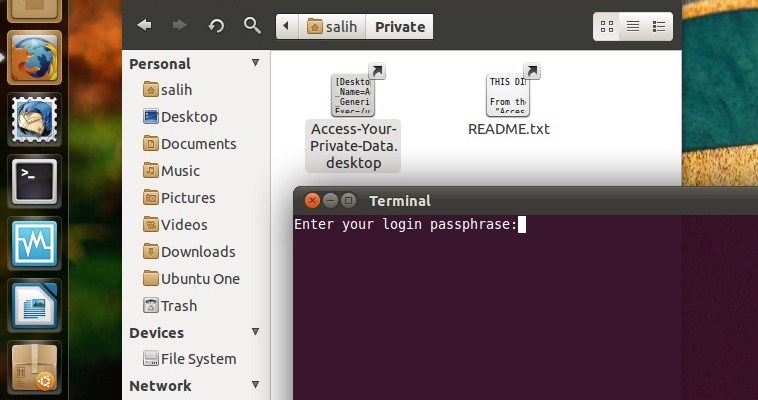
Task: Open LibreOffice Writer from the launcher
Action: (x=34, y=305)
